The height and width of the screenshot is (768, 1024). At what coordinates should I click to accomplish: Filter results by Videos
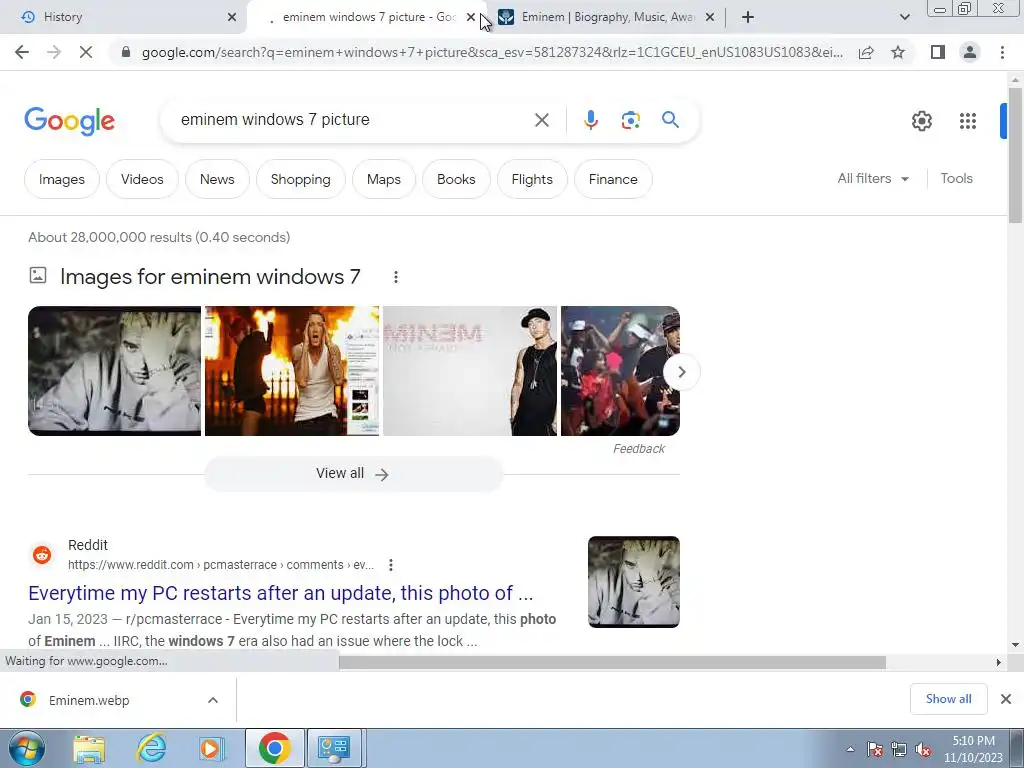[142, 179]
